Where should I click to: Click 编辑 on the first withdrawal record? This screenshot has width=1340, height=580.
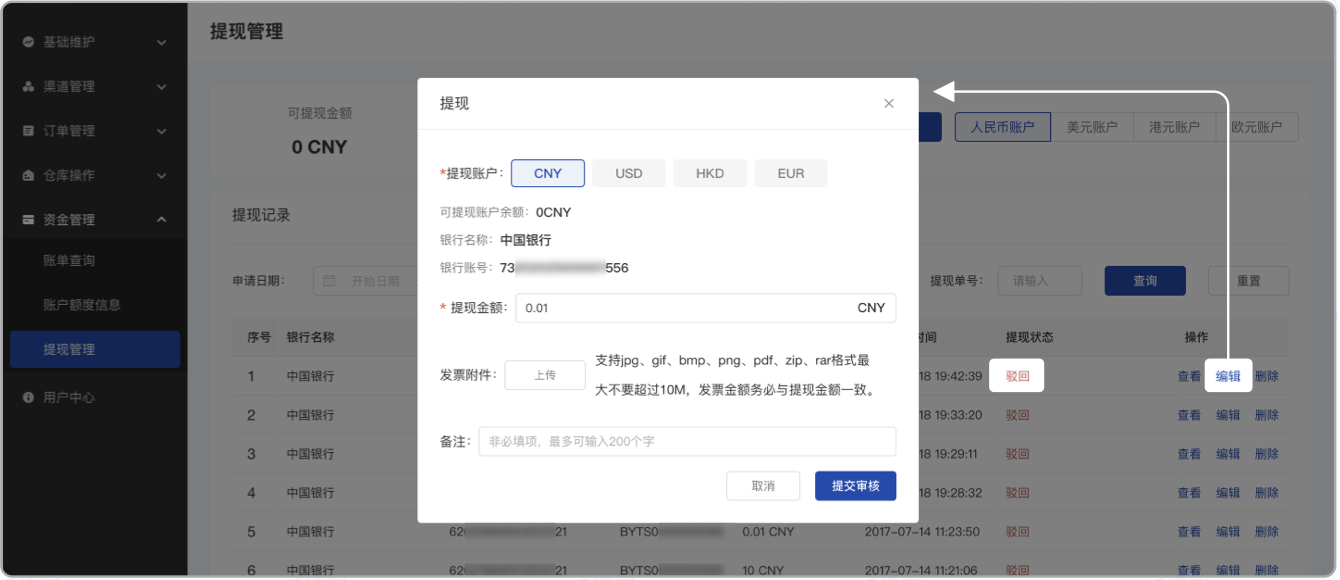coord(1228,375)
